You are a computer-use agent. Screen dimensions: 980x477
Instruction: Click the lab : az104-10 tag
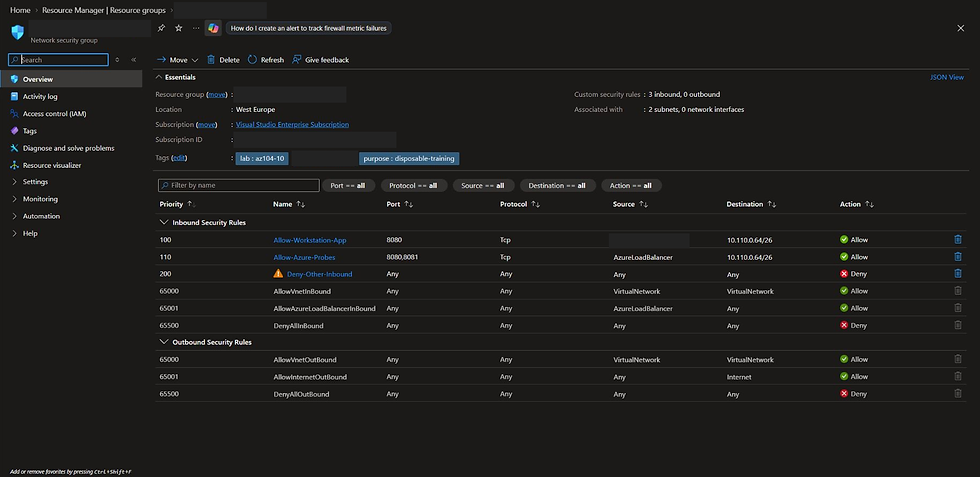pos(262,159)
